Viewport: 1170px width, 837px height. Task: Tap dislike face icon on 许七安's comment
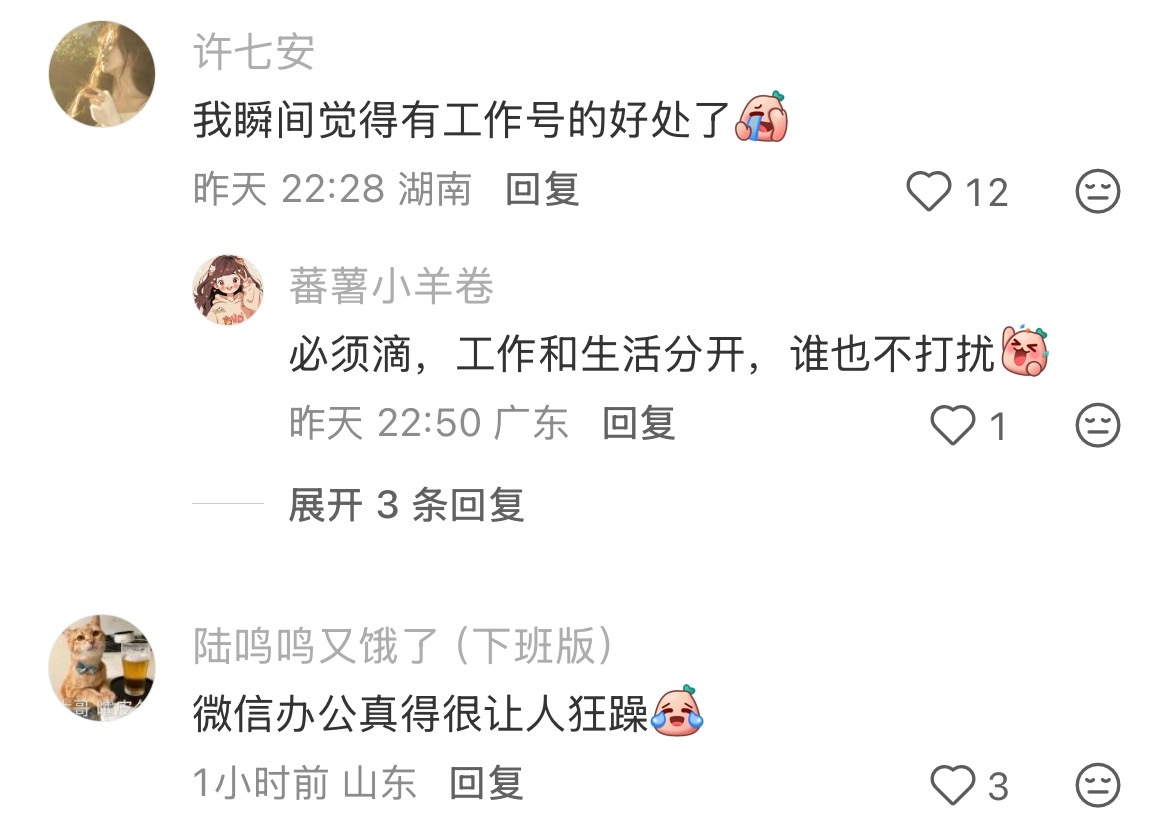1098,191
